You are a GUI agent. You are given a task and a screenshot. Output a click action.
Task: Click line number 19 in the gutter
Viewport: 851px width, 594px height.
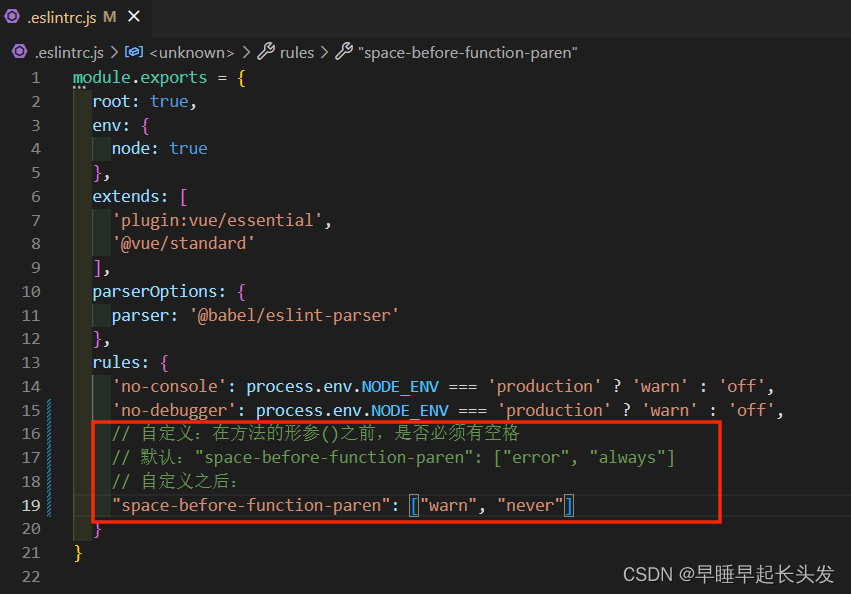tap(31, 505)
